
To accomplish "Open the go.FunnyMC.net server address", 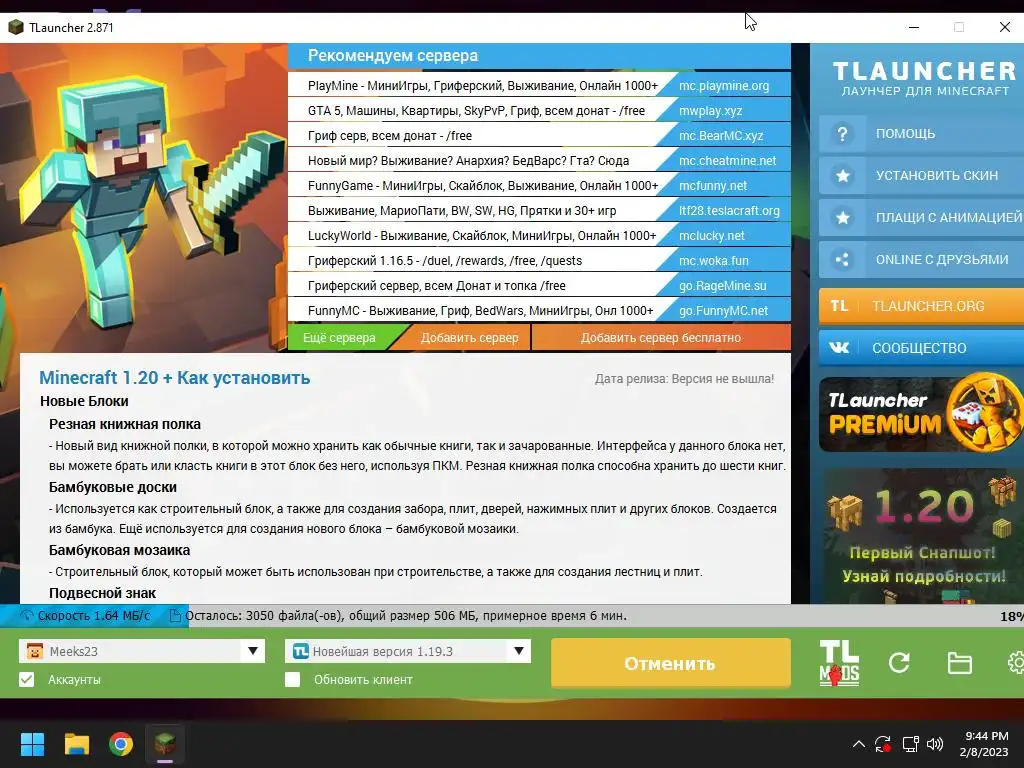I will (x=723, y=311).
